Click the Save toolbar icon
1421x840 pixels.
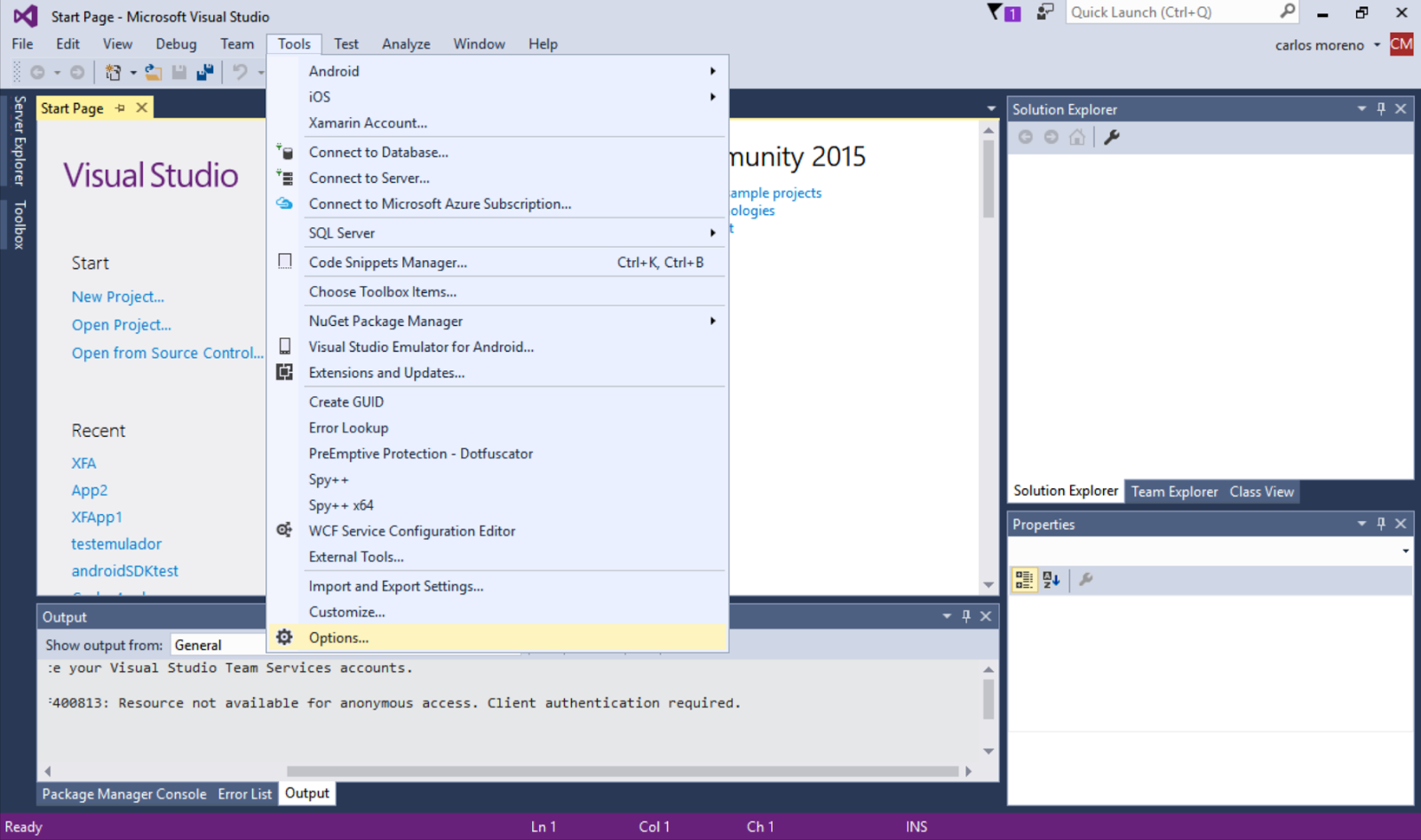(179, 72)
